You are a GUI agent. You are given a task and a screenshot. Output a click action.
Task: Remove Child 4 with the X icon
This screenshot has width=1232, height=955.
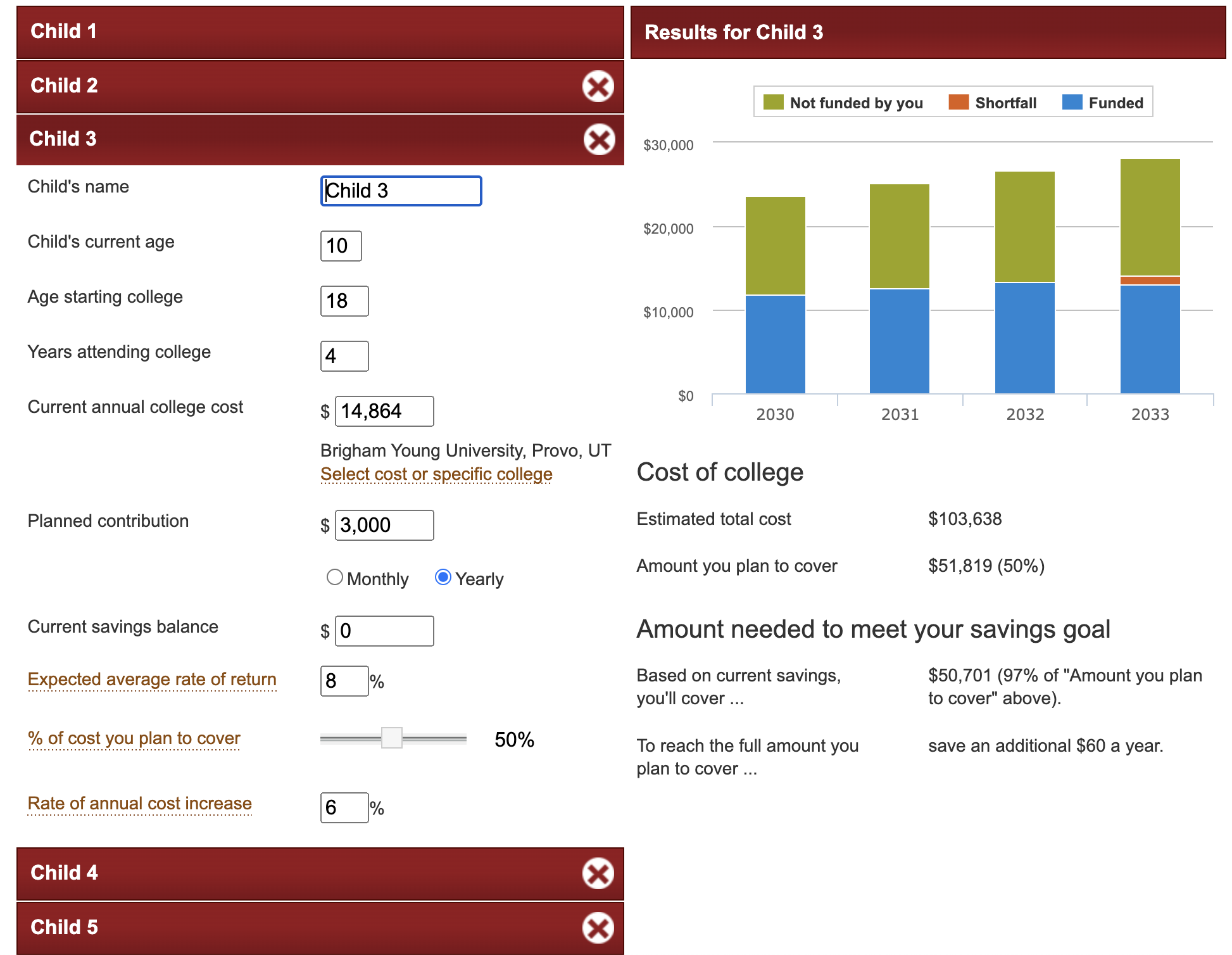[x=598, y=874]
